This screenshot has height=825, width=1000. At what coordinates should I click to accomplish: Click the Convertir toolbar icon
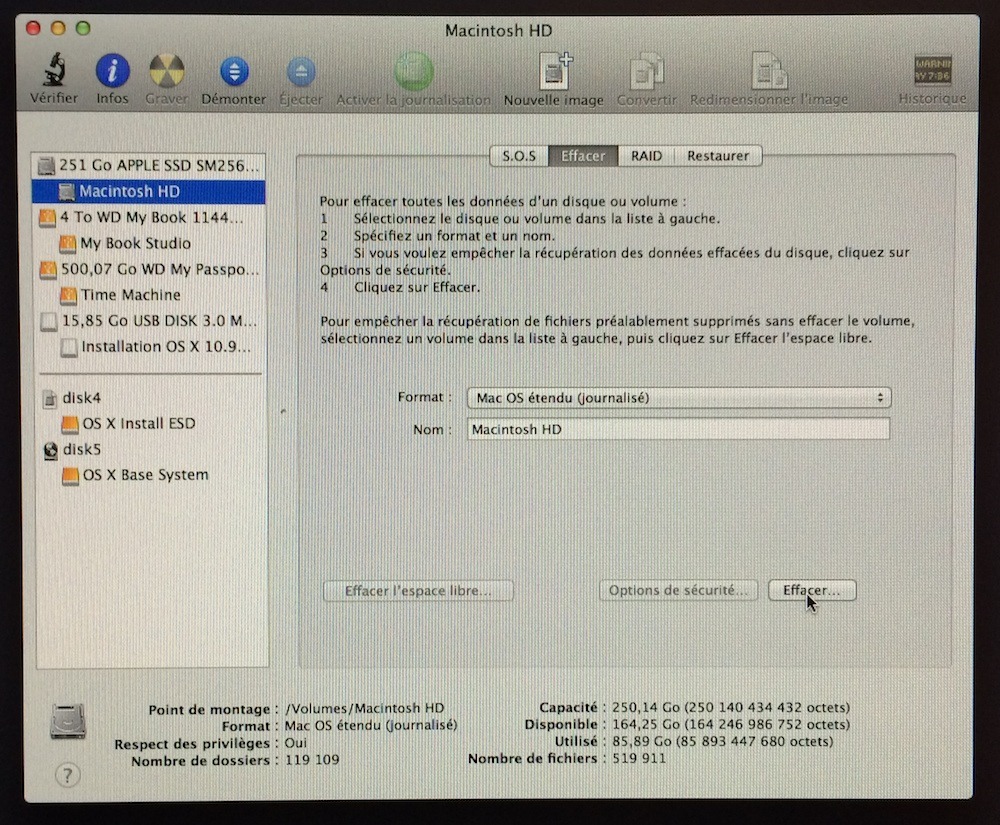(x=647, y=70)
